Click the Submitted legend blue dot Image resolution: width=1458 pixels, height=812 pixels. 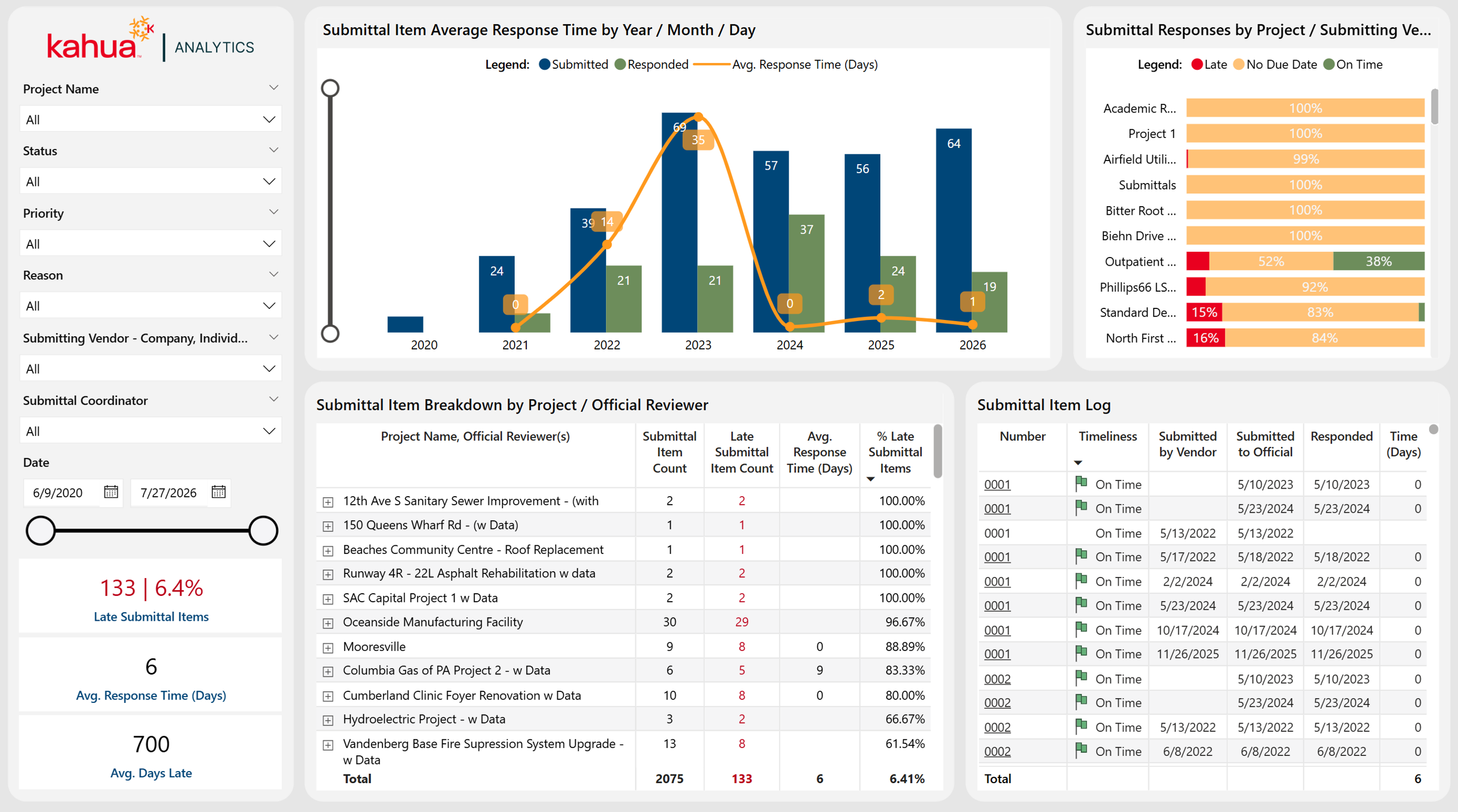544,65
